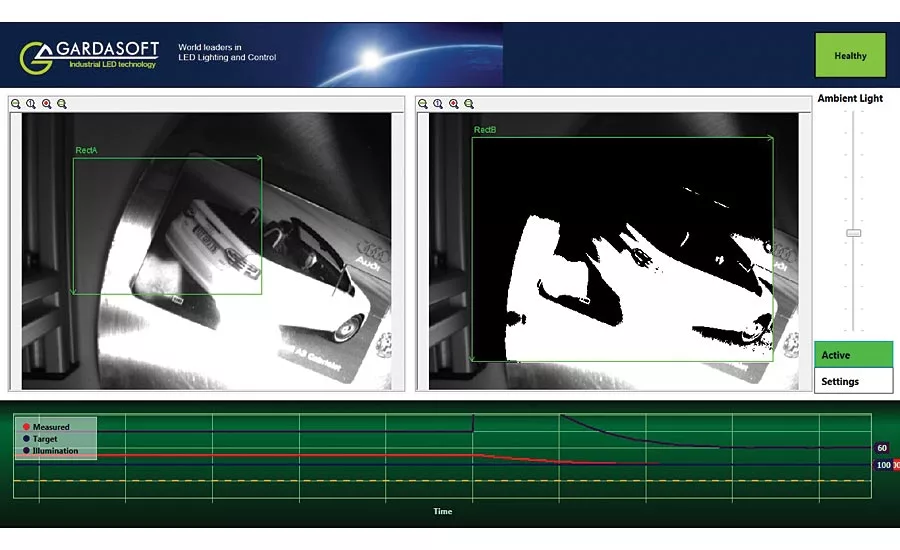Click the Ambient Light label

850,98
